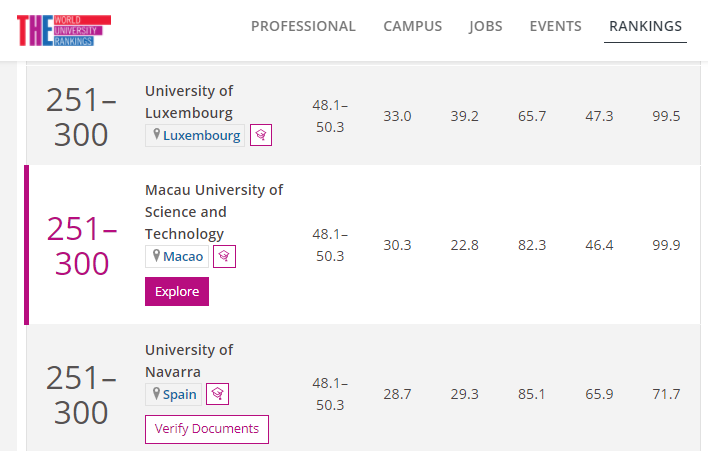Click graduation cap icon beside Spain
Viewport: 708px width, 451px height.
click(218, 394)
